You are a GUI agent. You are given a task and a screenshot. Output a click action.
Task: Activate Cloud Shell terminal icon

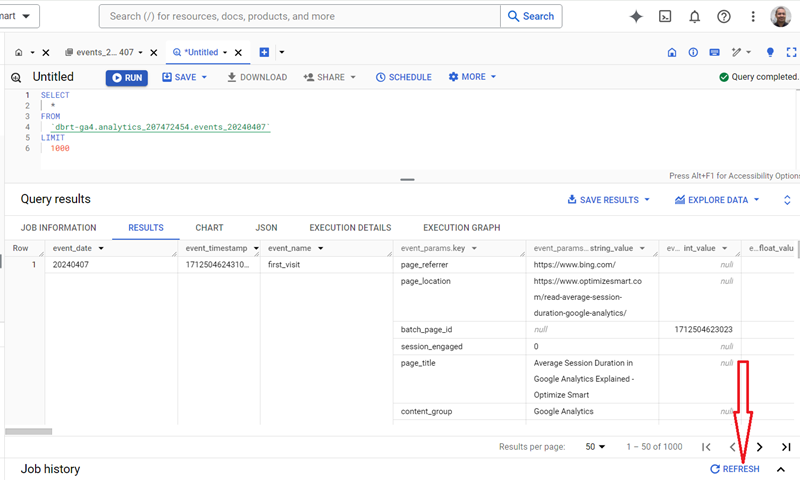(x=665, y=16)
